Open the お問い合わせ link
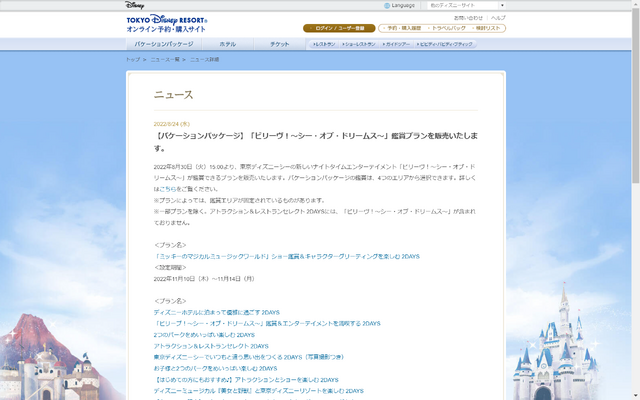This screenshot has width=640, height=400. point(468,18)
